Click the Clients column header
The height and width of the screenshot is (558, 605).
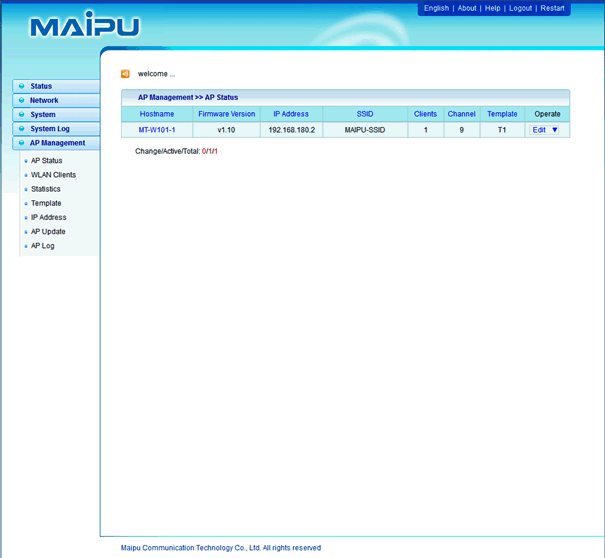[425, 114]
